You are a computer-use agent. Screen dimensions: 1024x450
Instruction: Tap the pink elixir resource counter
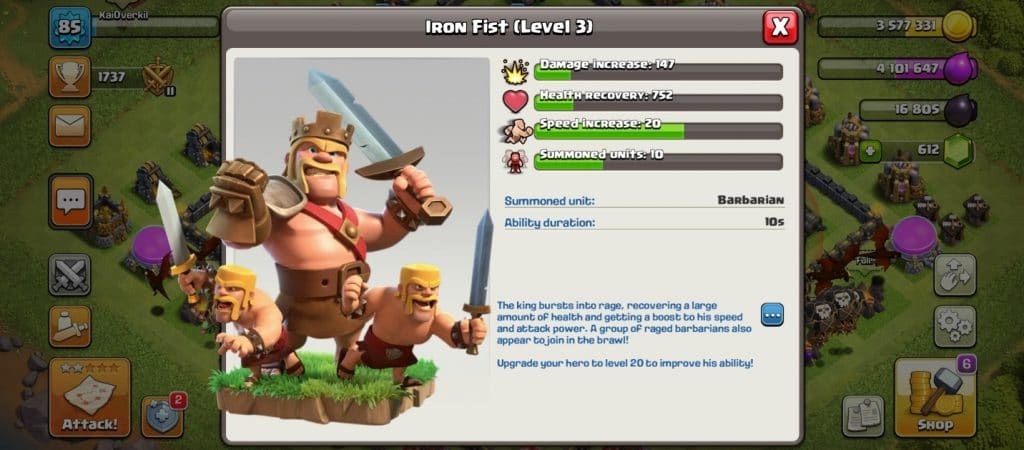(x=897, y=68)
